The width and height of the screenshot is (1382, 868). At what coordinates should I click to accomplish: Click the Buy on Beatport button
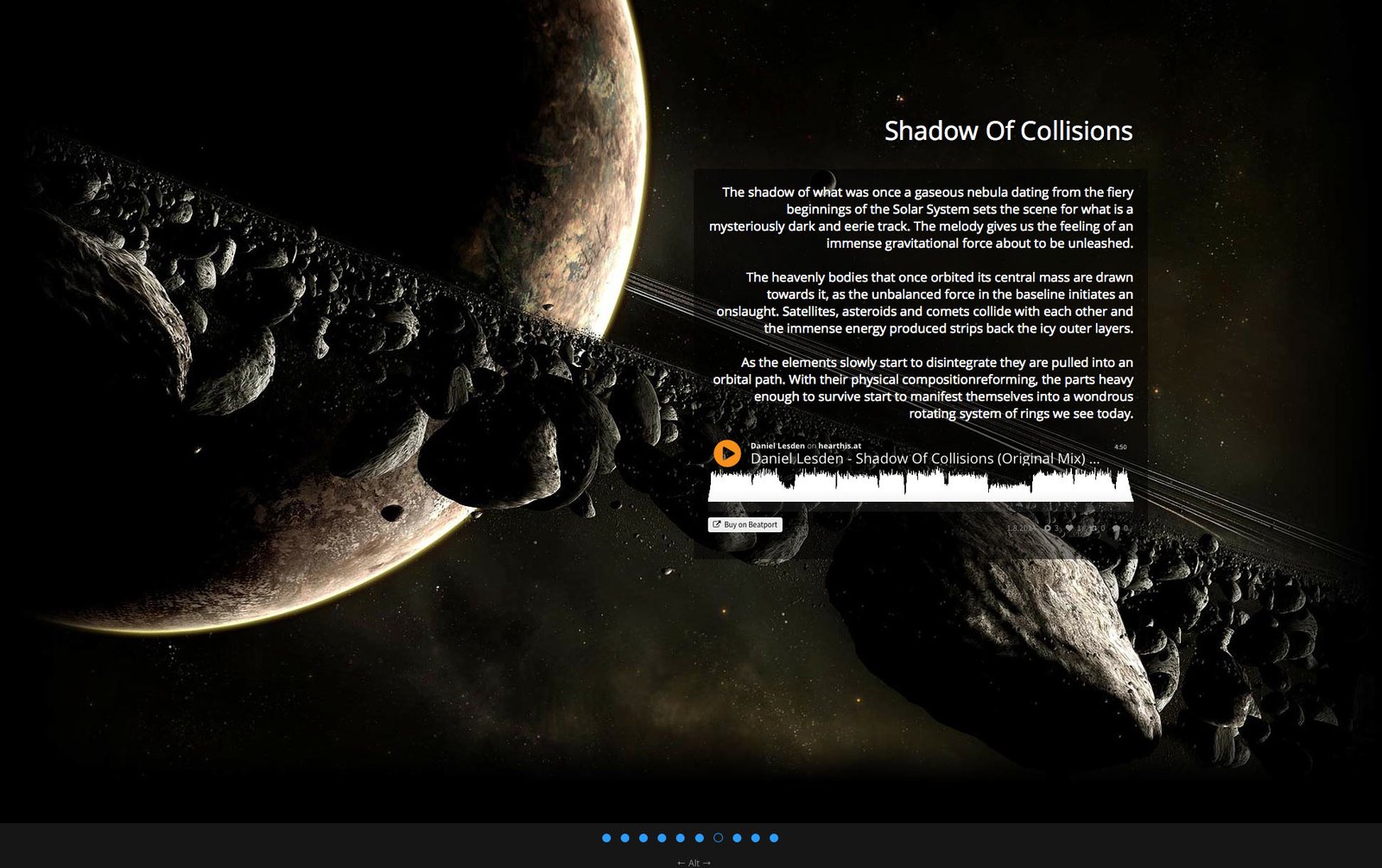click(x=745, y=524)
